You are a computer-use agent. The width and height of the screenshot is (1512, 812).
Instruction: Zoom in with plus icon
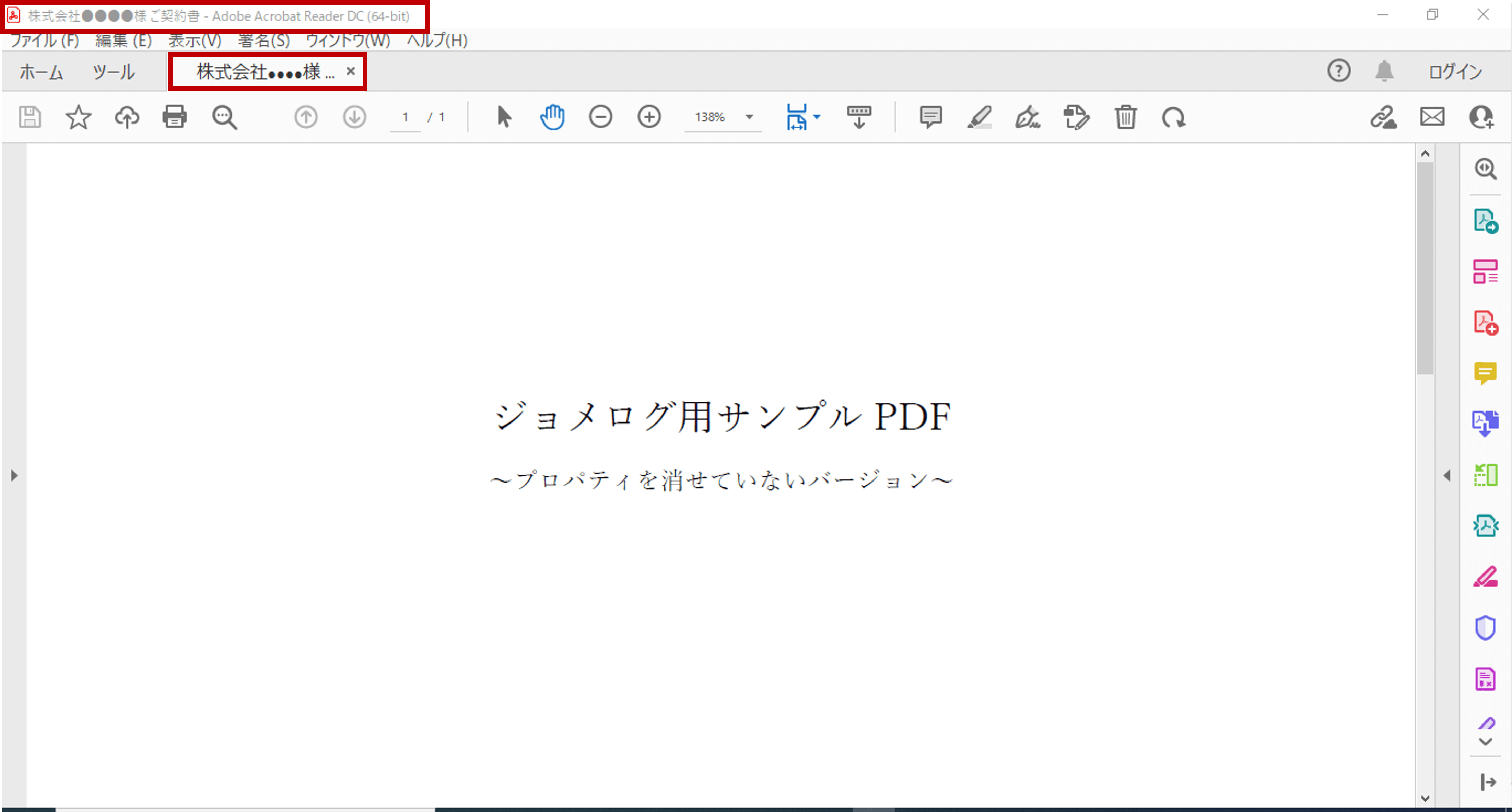pyautogui.click(x=649, y=117)
